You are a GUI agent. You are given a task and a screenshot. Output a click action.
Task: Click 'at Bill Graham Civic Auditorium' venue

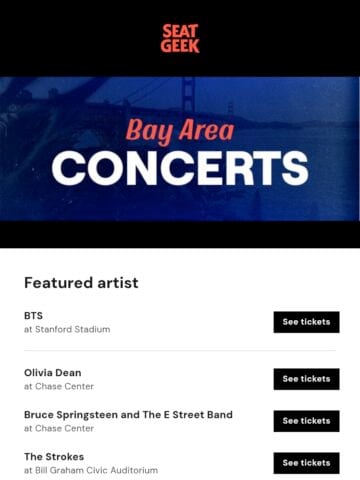[x=91, y=470]
